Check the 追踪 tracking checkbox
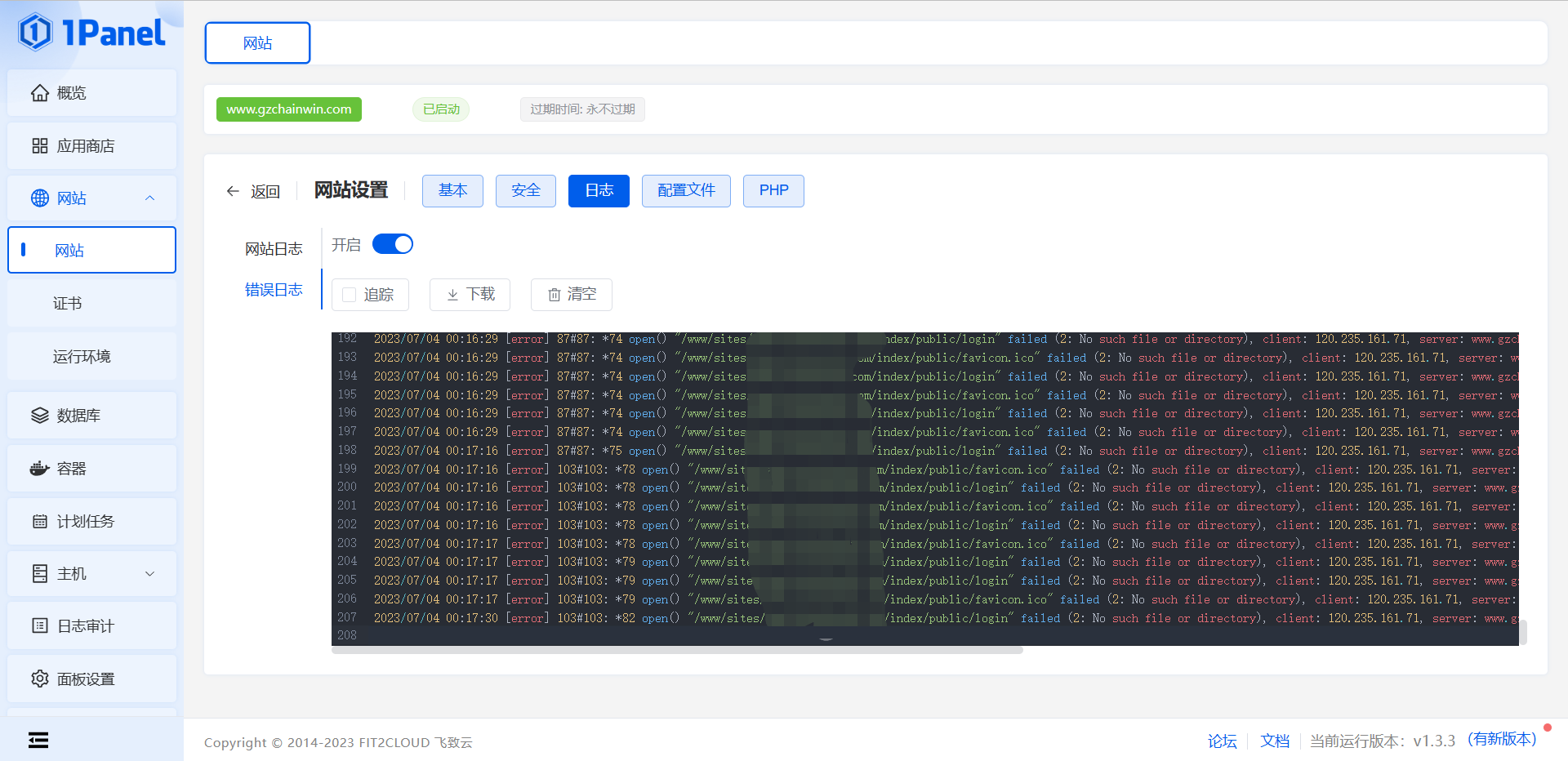 pyautogui.click(x=350, y=295)
